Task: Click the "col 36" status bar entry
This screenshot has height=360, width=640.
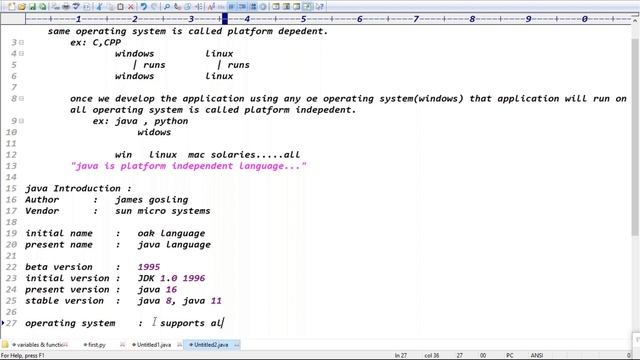Action: coord(431,356)
